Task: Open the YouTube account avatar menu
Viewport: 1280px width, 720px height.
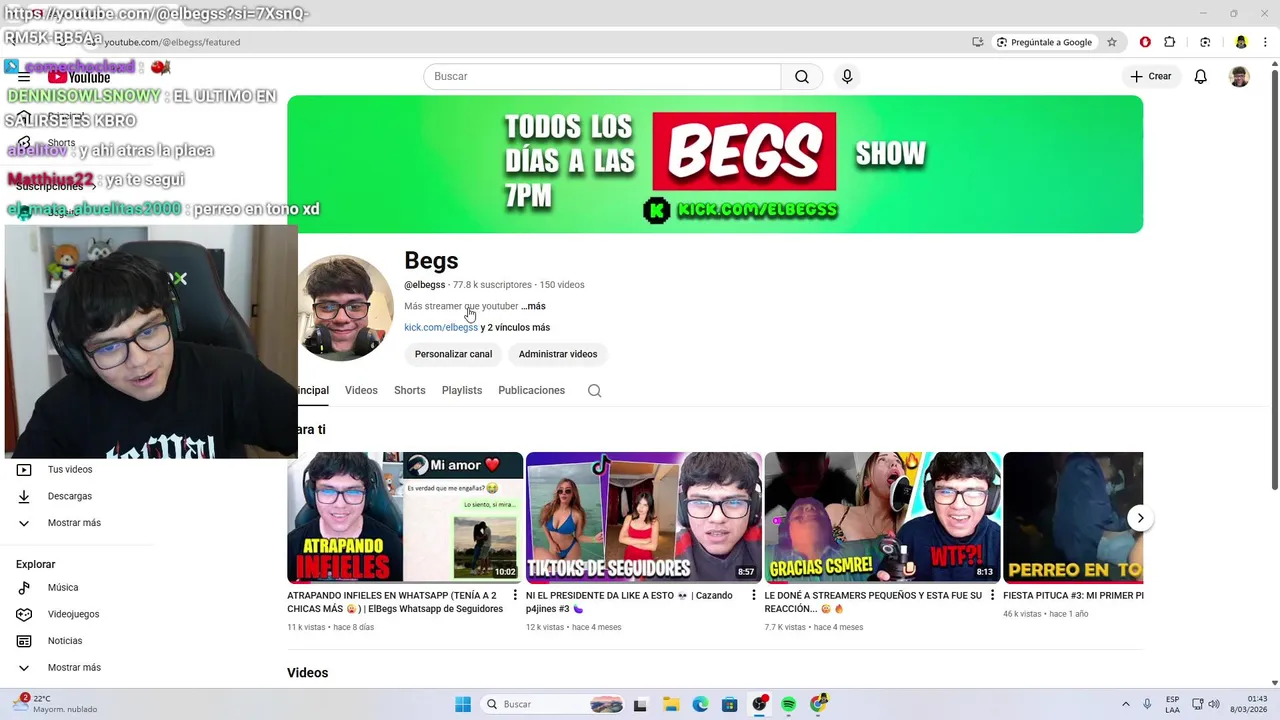Action: pos(1239,77)
